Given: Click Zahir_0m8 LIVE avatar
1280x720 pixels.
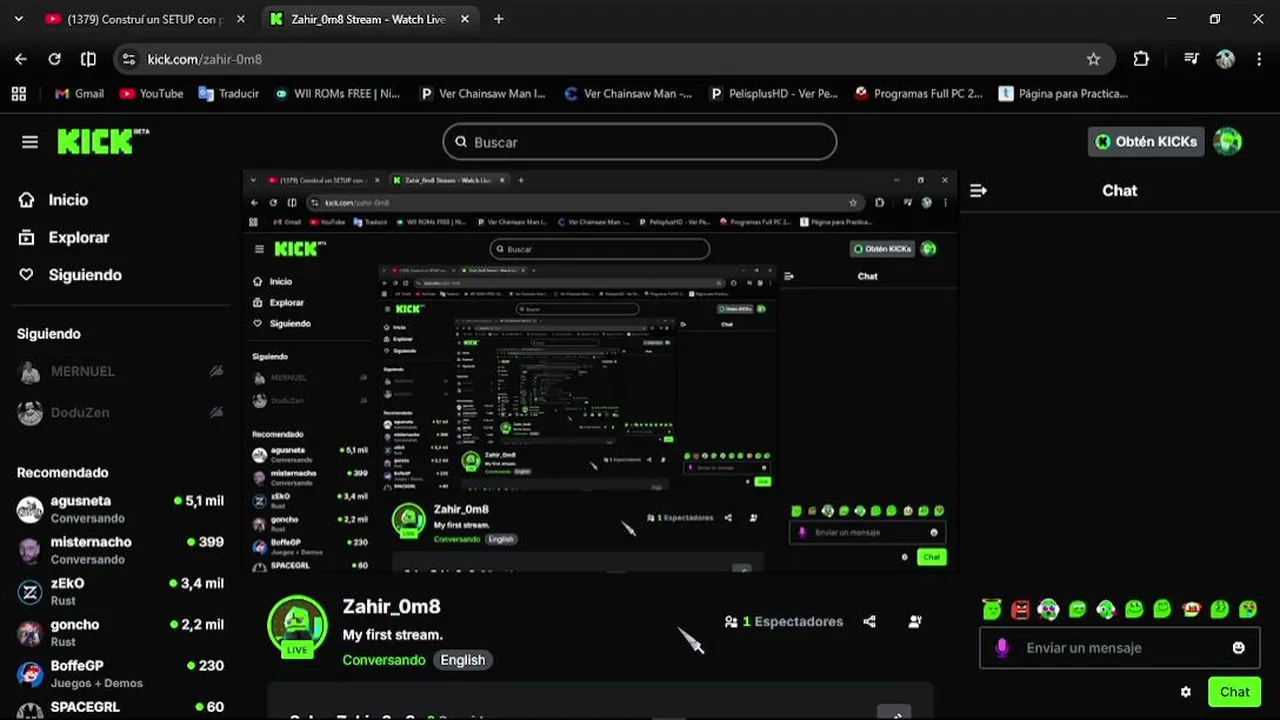Looking at the screenshot, I should [297, 626].
